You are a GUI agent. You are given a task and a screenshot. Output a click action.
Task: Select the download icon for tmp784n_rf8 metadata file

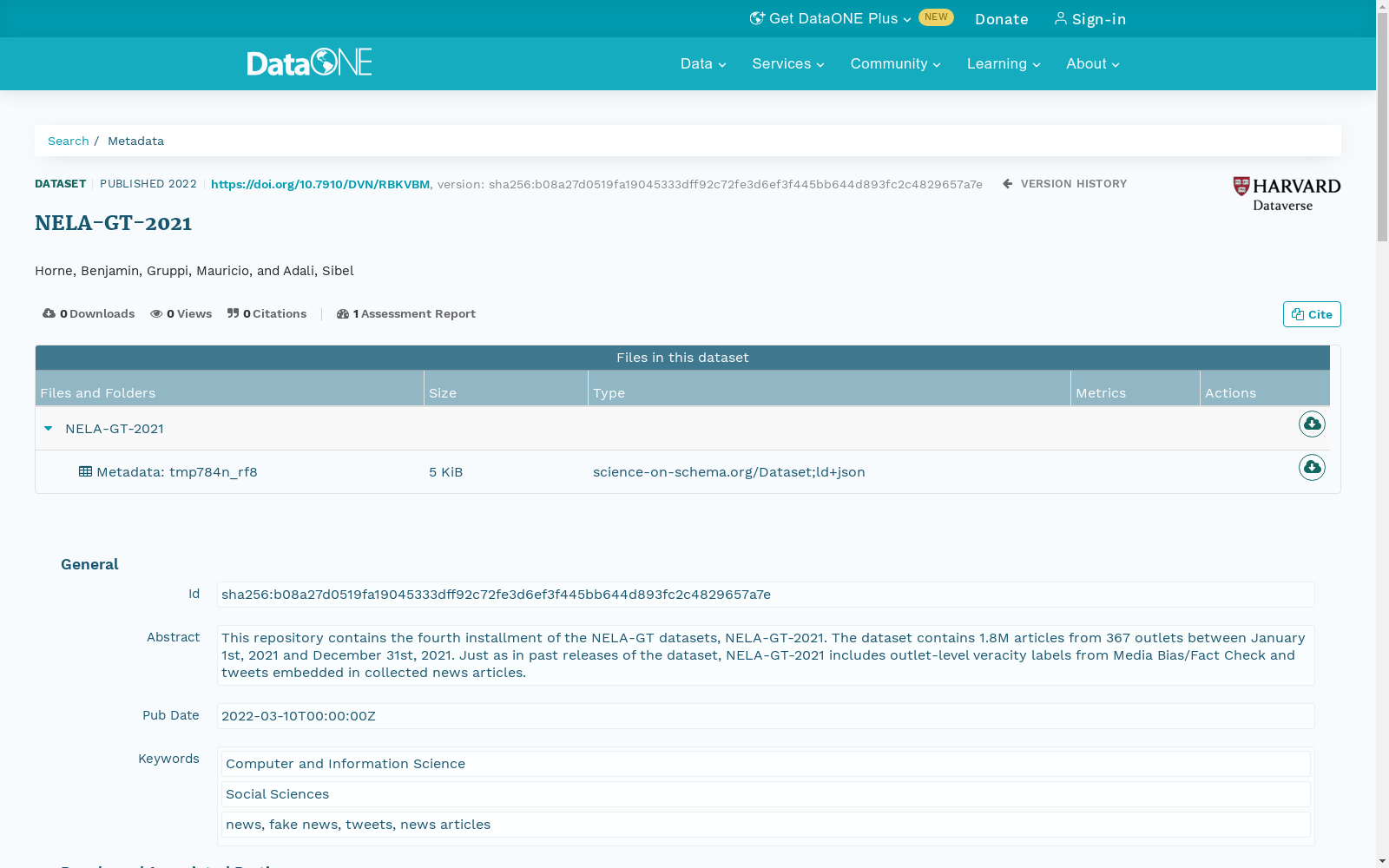point(1312,467)
